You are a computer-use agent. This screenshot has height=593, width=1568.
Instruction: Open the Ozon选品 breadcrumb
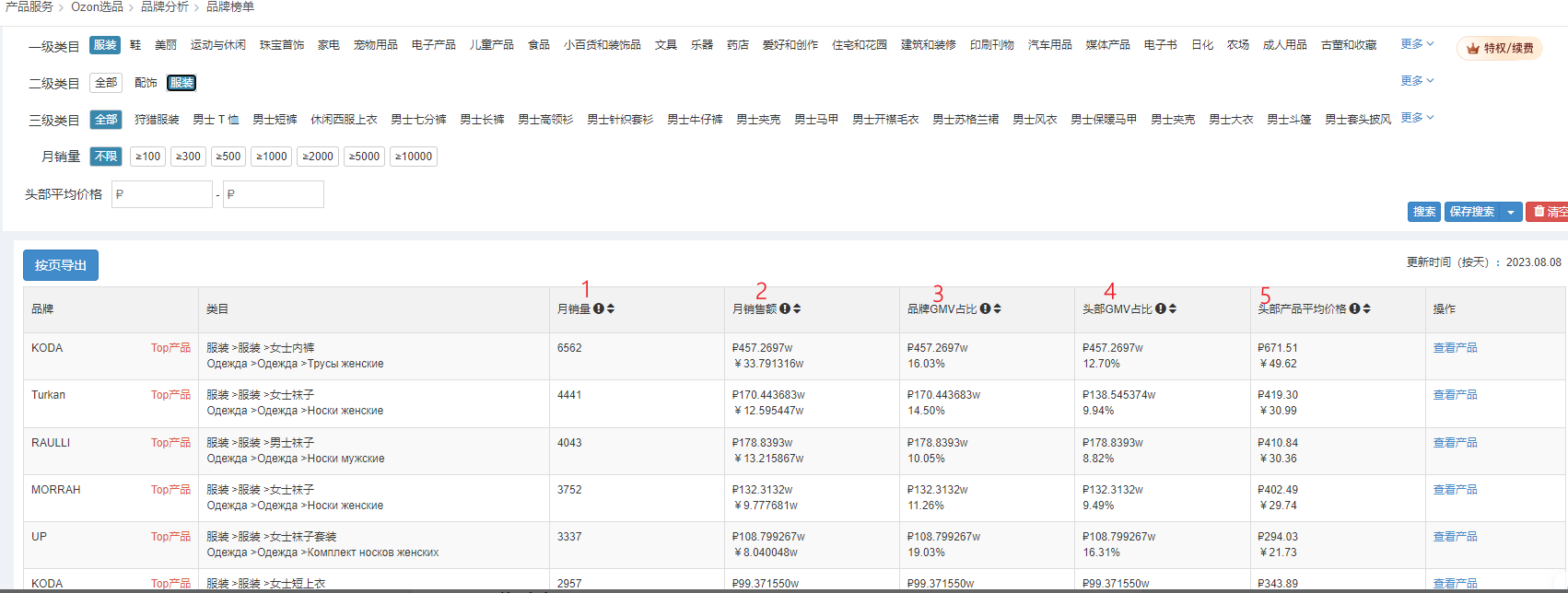tap(97, 6)
